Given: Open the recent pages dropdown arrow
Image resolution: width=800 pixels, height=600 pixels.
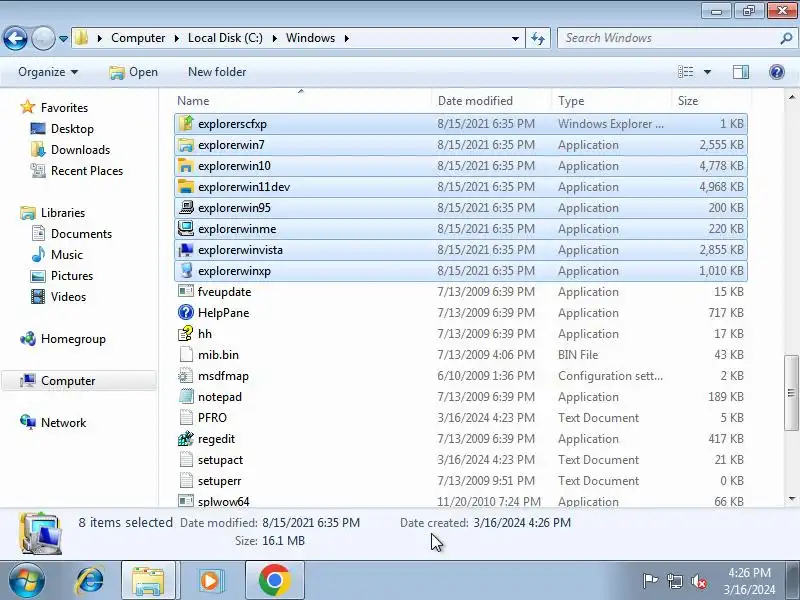Looking at the screenshot, I should 63,38.
